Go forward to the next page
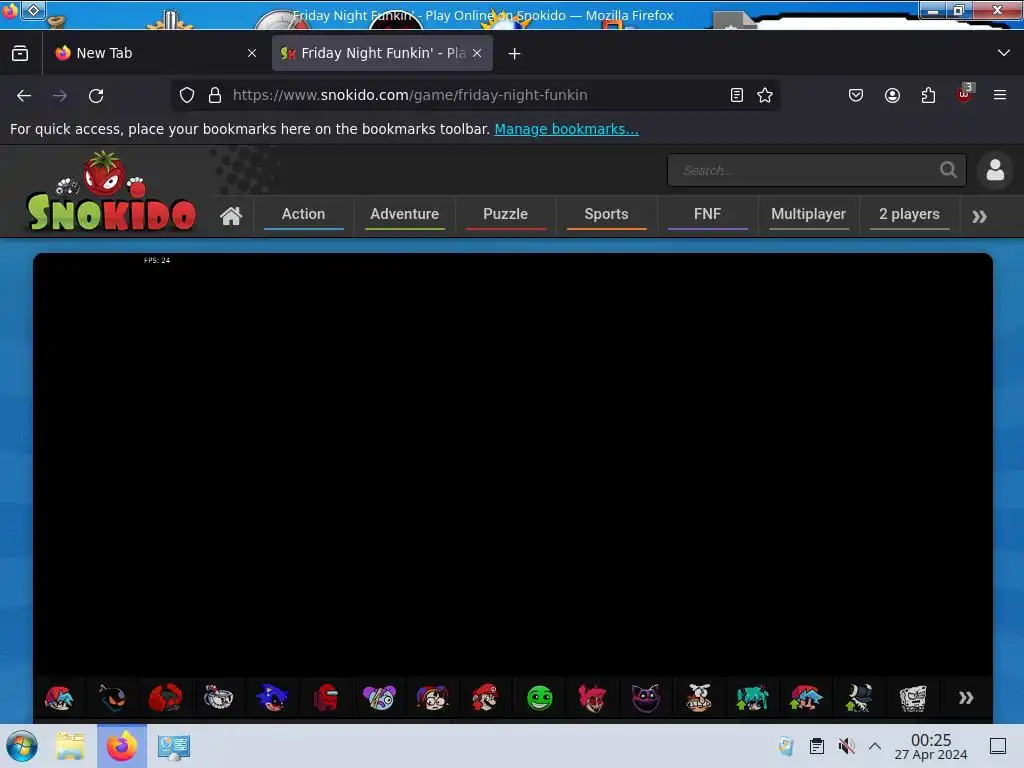 coord(60,95)
